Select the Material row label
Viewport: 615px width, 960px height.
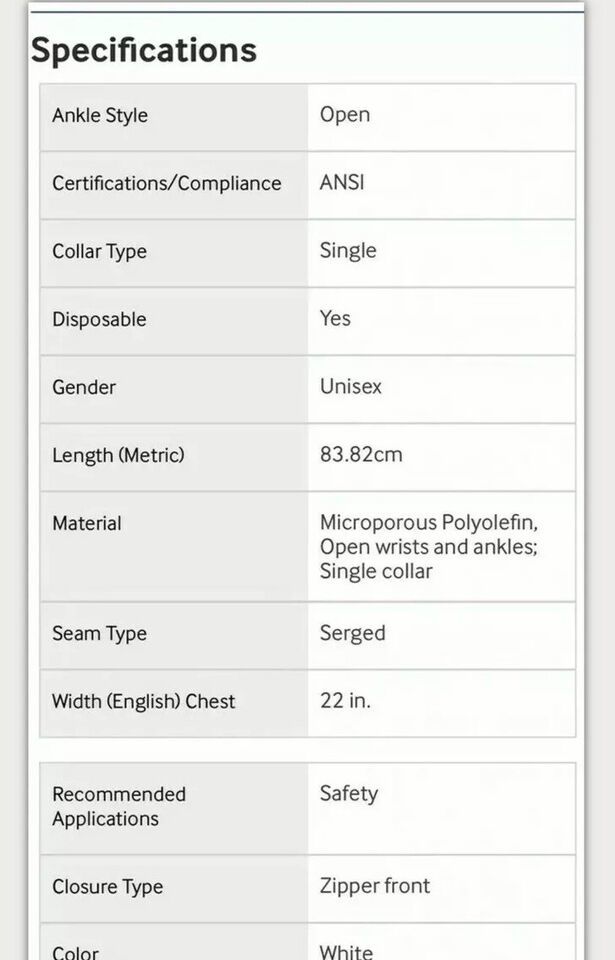87,523
